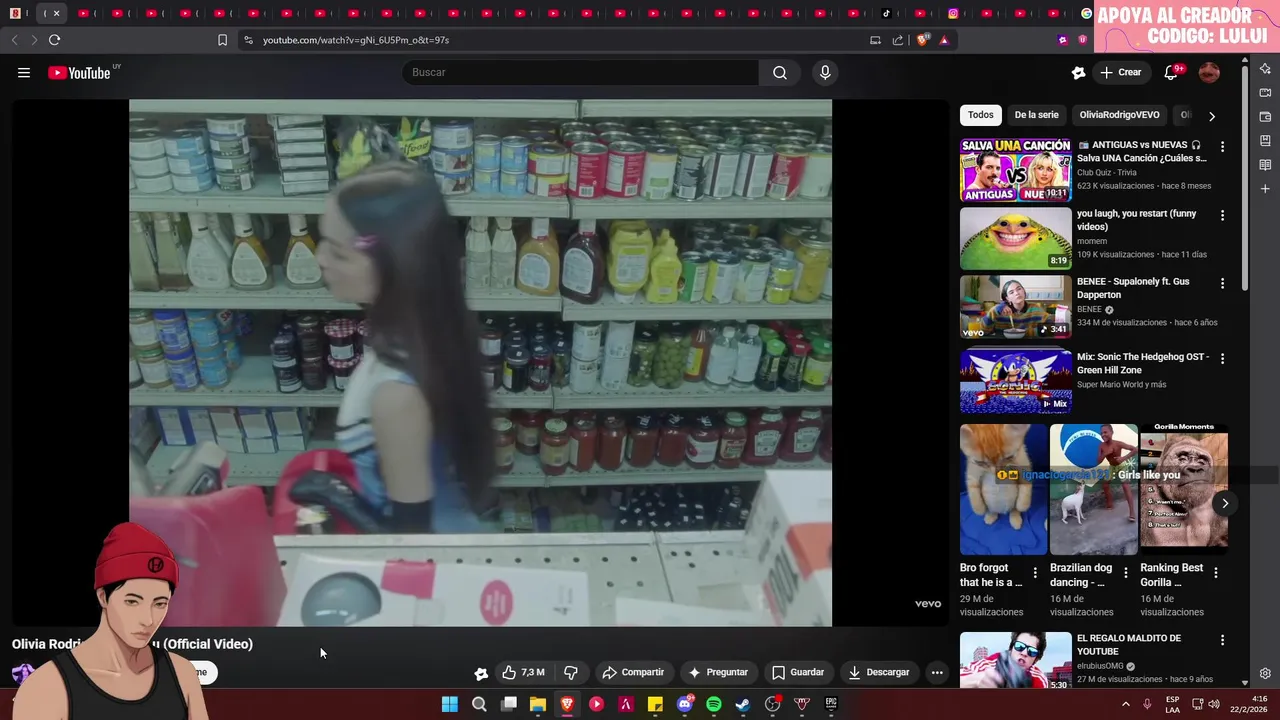Open options for Ranking Best Gorilla short

[x=1216, y=573]
